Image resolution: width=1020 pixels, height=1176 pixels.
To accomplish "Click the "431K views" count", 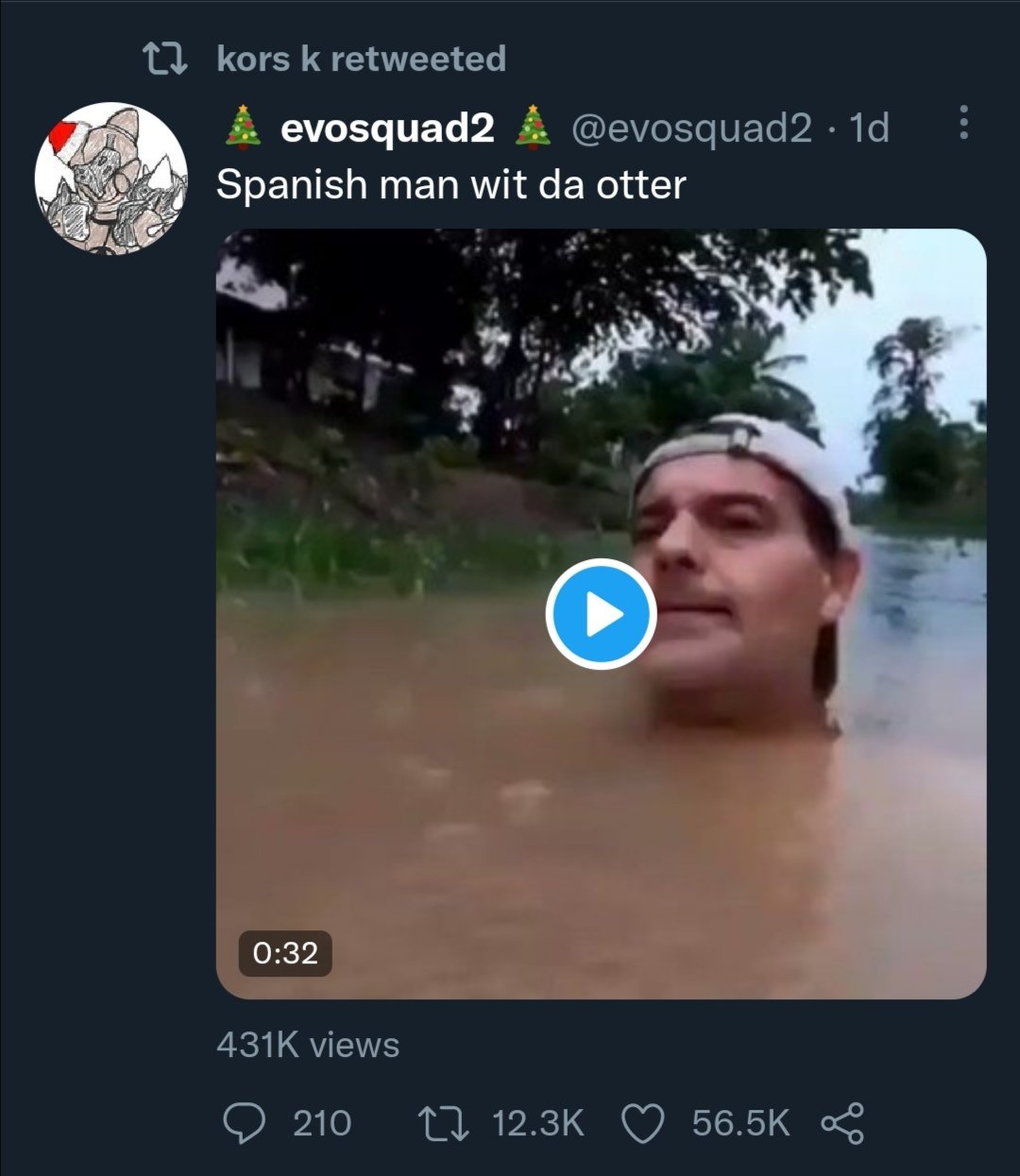I will 308,1045.
